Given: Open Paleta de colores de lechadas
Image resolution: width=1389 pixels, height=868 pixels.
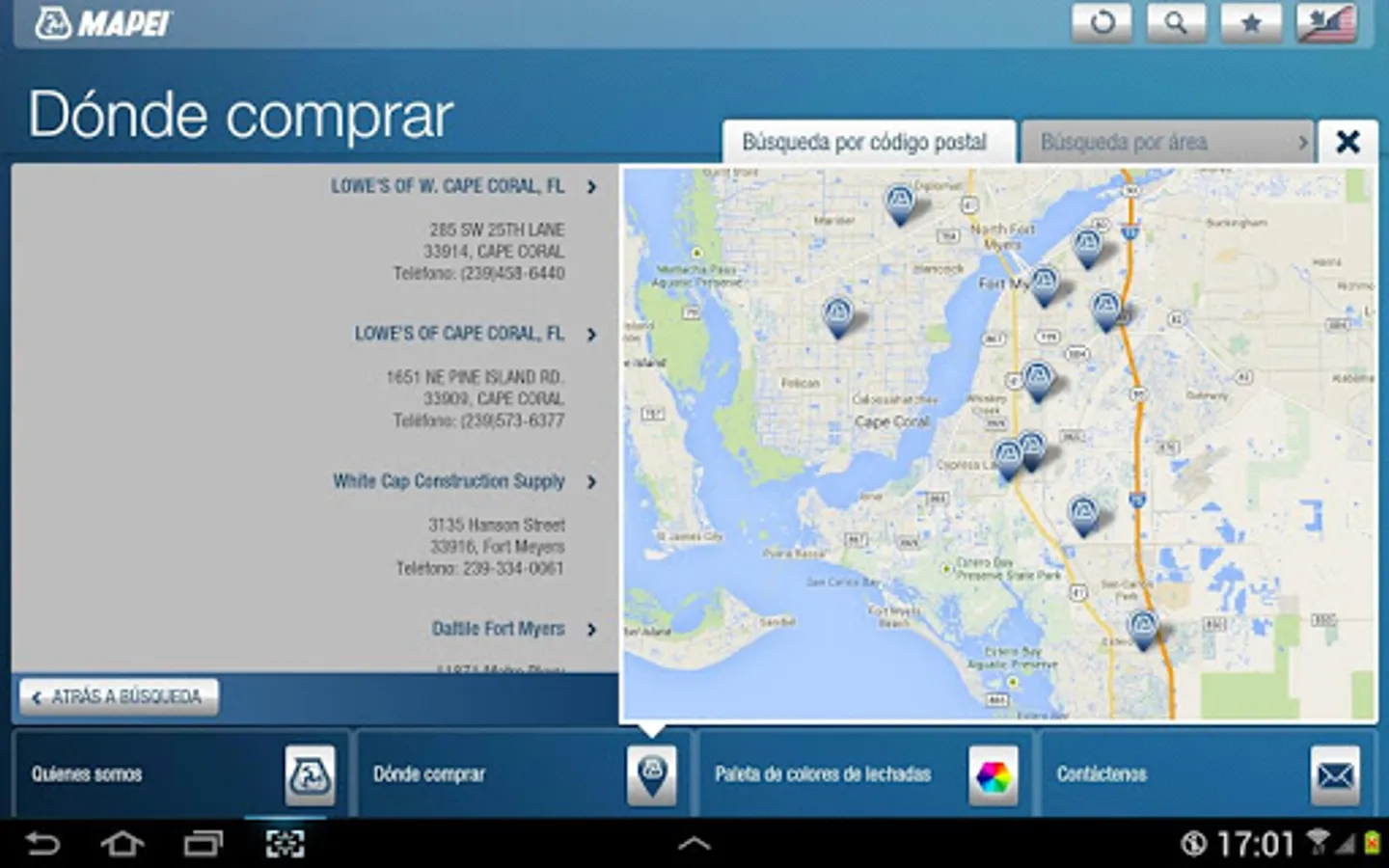Looking at the screenshot, I should pos(863,774).
